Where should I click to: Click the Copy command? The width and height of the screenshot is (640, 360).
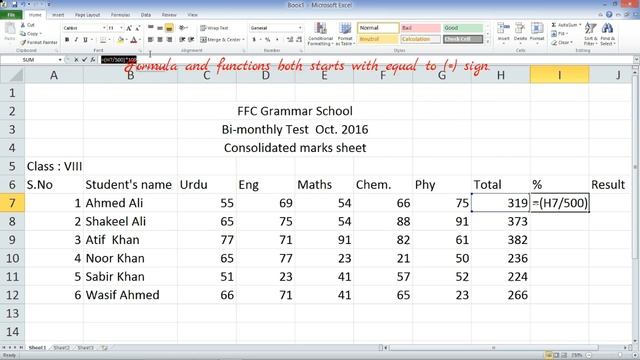coord(31,33)
